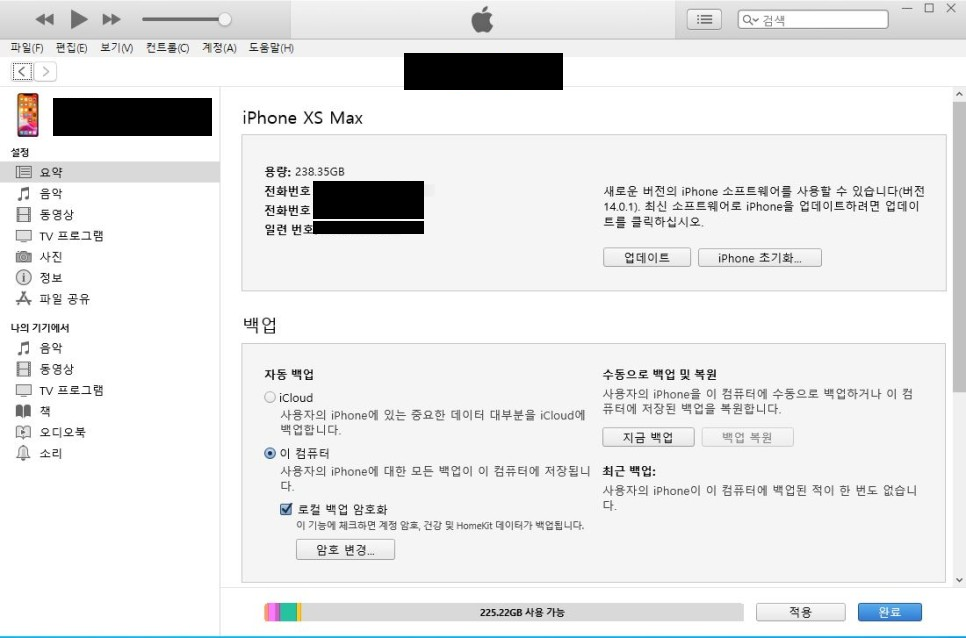Select 사진 label in sidebar
This screenshot has height=638, width=966.
[51, 256]
